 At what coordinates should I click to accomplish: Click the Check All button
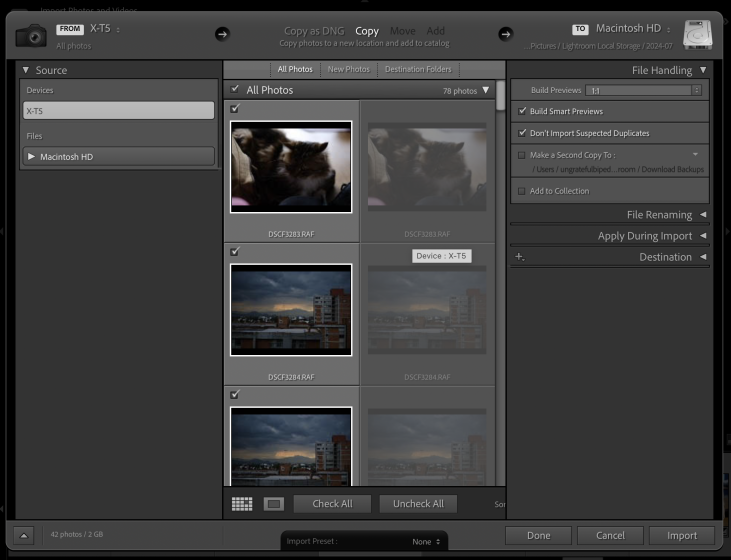point(332,504)
